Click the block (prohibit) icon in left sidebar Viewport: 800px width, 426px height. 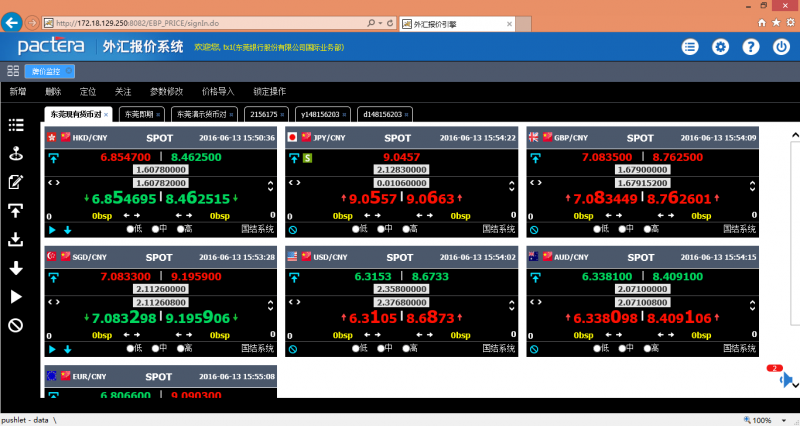(15, 325)
